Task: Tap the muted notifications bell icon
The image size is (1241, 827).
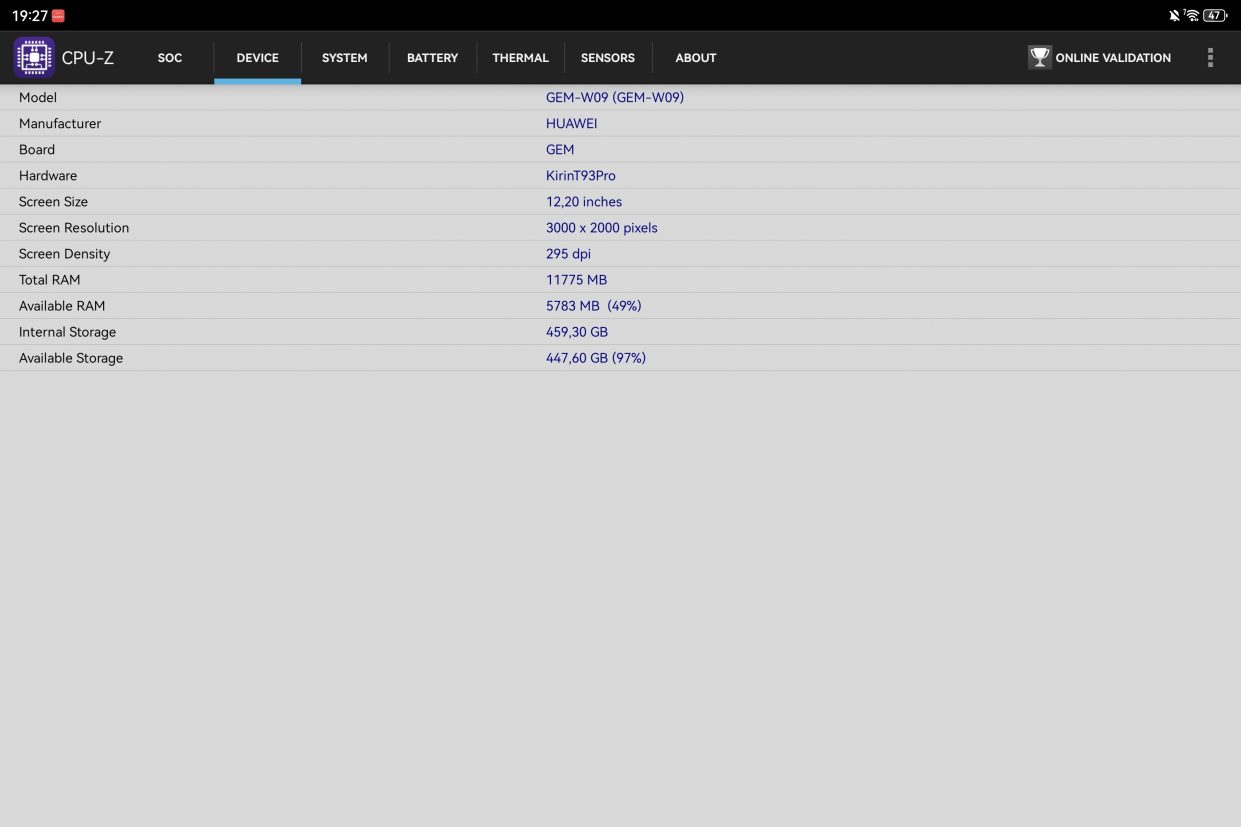Action: tap(1174, 15)
